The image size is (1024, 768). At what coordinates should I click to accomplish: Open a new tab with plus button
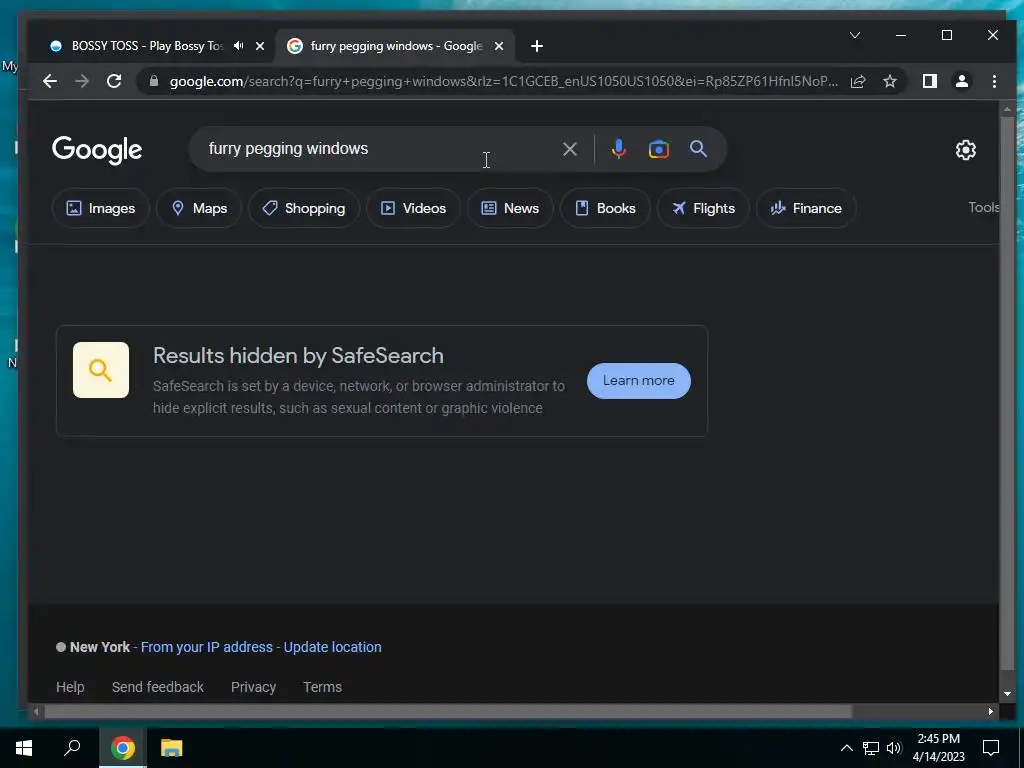tap(537, 46)
